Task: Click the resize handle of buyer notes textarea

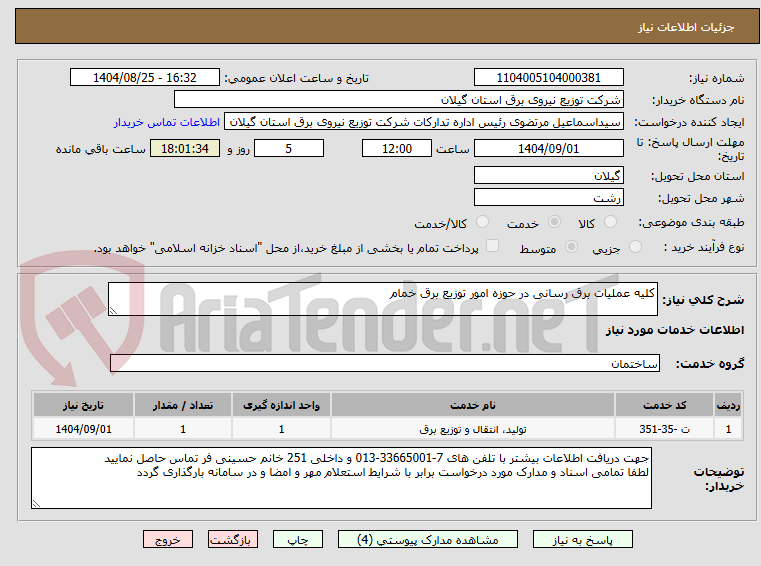Action: click(x=36, y=503)
